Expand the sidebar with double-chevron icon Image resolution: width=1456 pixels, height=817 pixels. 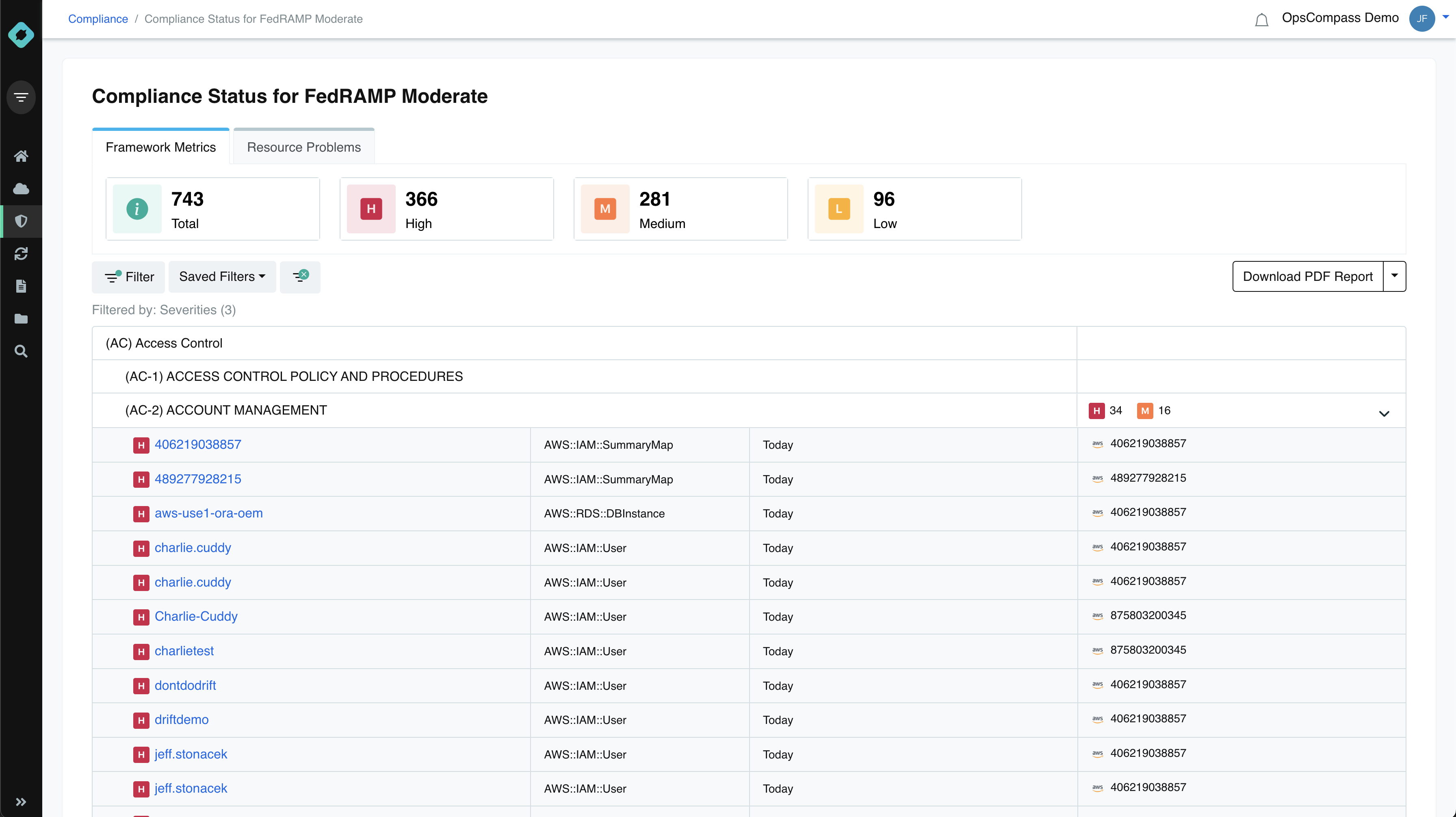click(21, 802)
